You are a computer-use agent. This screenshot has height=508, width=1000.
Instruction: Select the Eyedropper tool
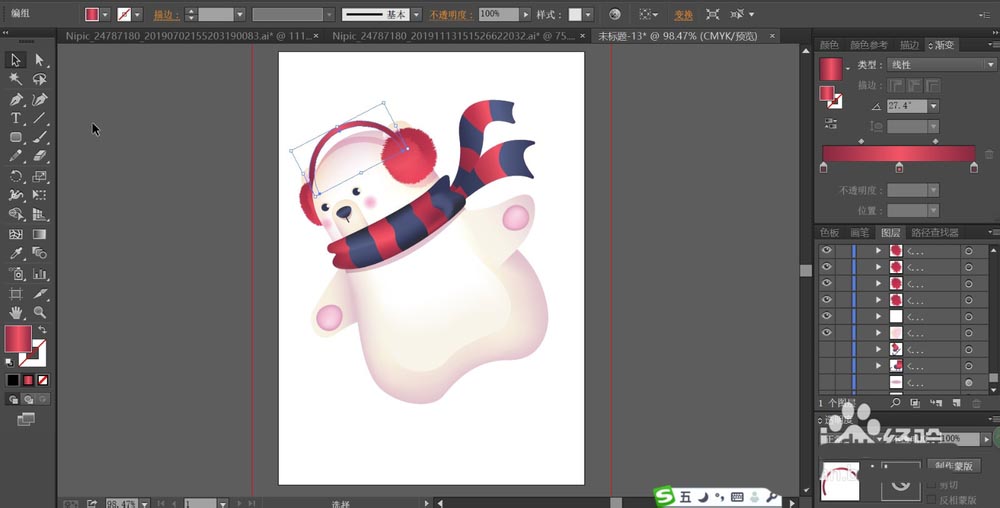[16, 253]
